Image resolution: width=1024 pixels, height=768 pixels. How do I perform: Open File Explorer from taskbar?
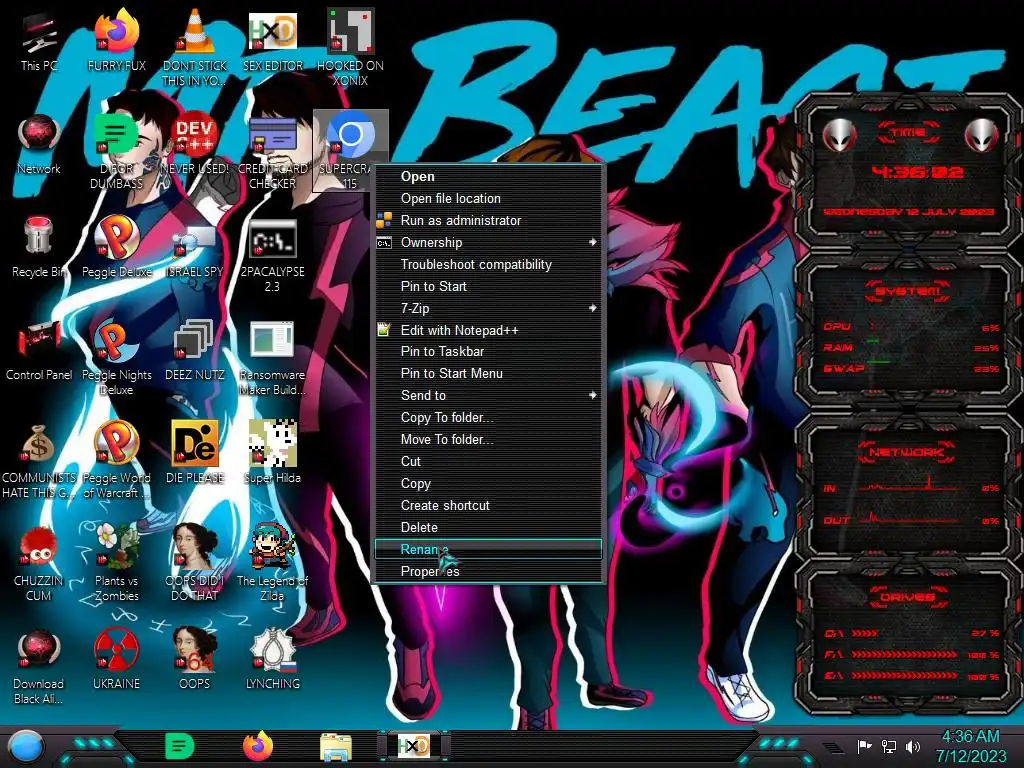(x=336, y=746)
